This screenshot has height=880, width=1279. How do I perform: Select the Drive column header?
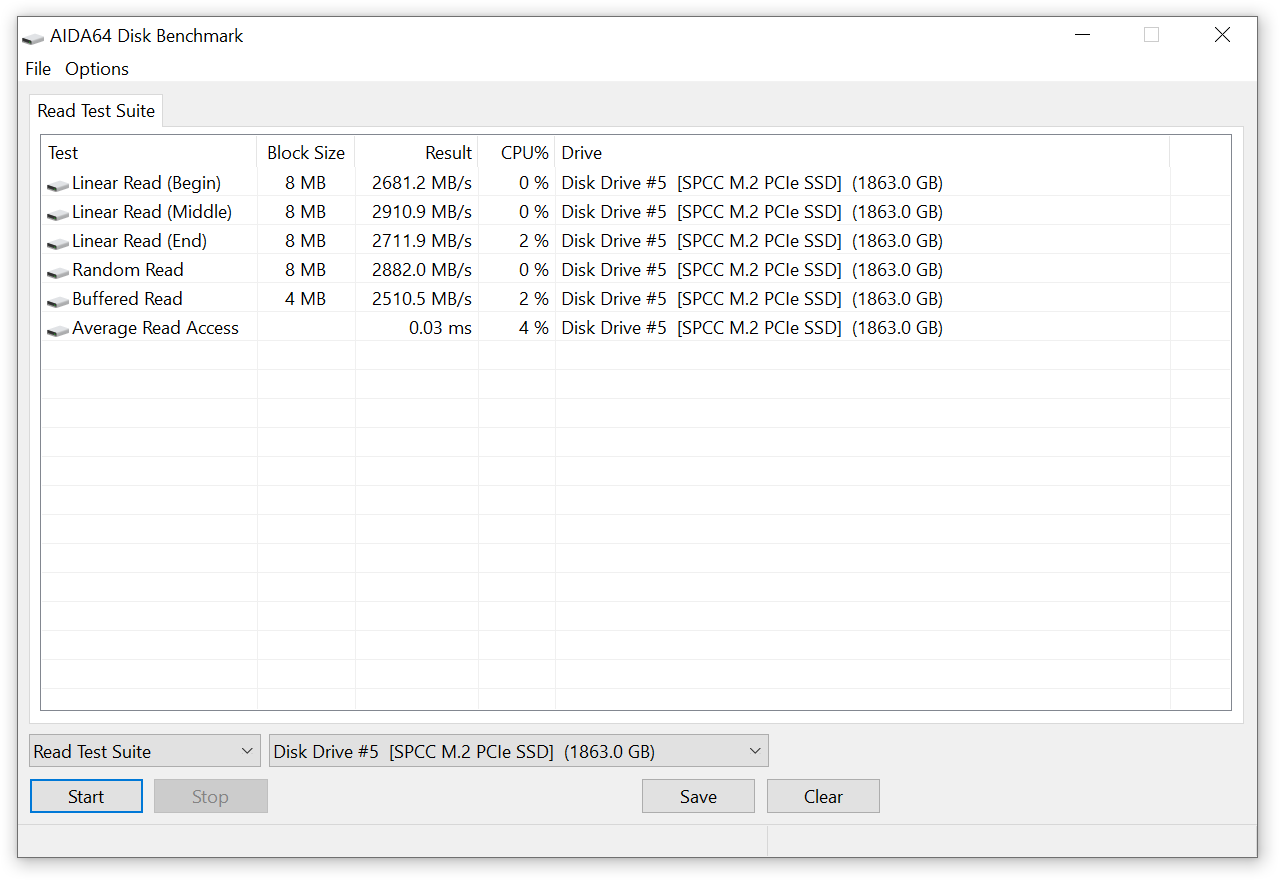click(582, 153)
